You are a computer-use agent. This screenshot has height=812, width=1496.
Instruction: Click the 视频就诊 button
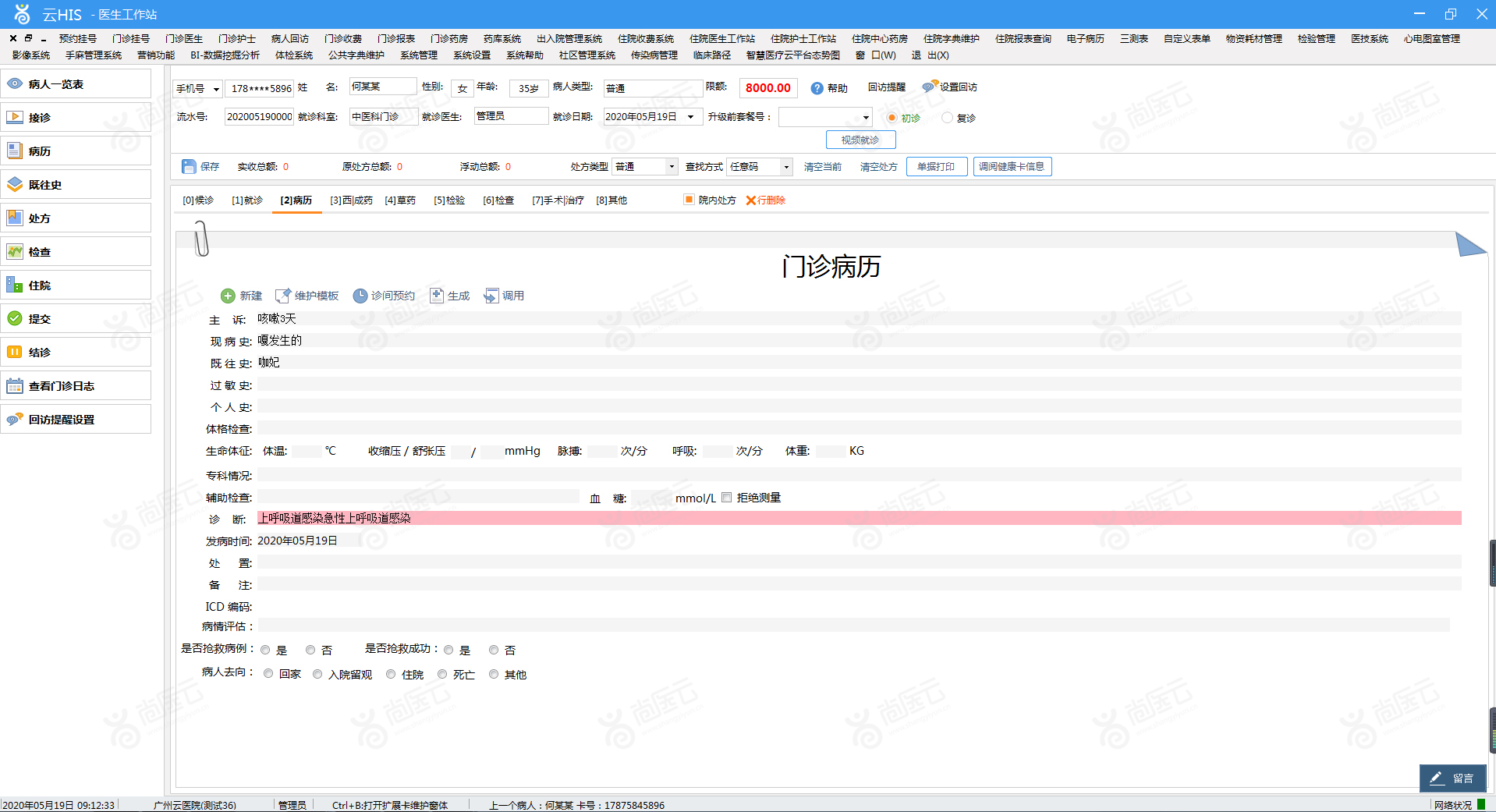coord(860,140)
